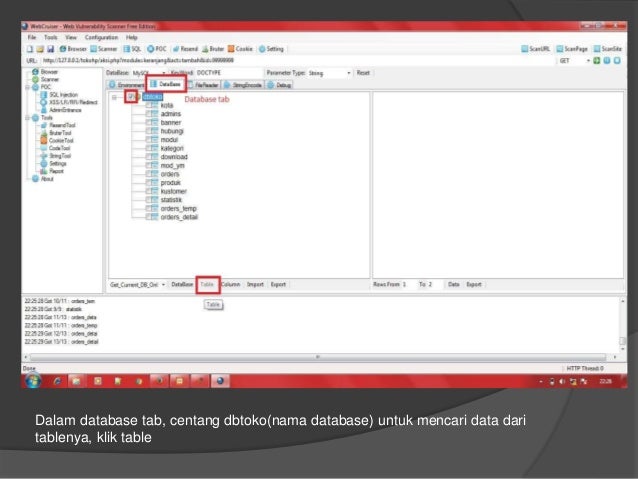The image size is (638, 479).
Task: Open the File menu
Action: pyautogui.click(x=32, y=37)
